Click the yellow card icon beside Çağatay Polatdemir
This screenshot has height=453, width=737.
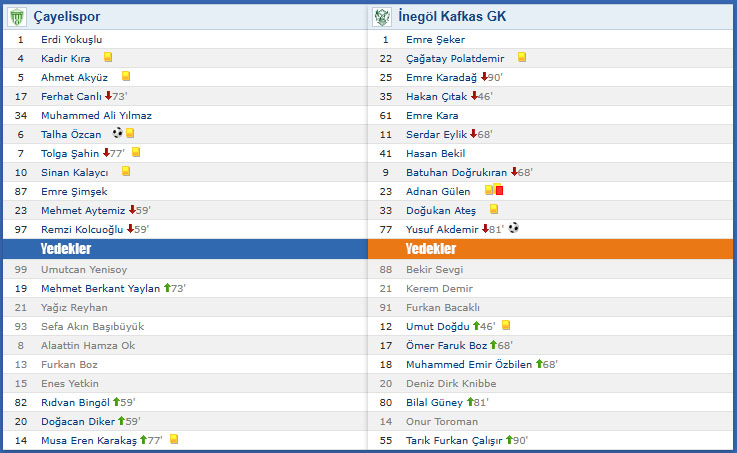(x=522, y=57)
